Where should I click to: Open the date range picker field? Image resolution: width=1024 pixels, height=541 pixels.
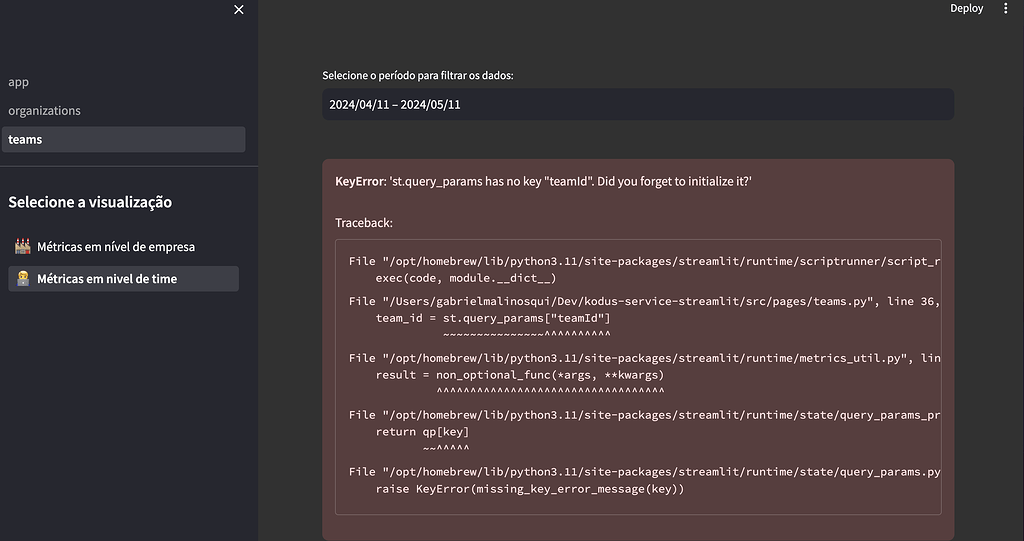click(x=637, y=104)
